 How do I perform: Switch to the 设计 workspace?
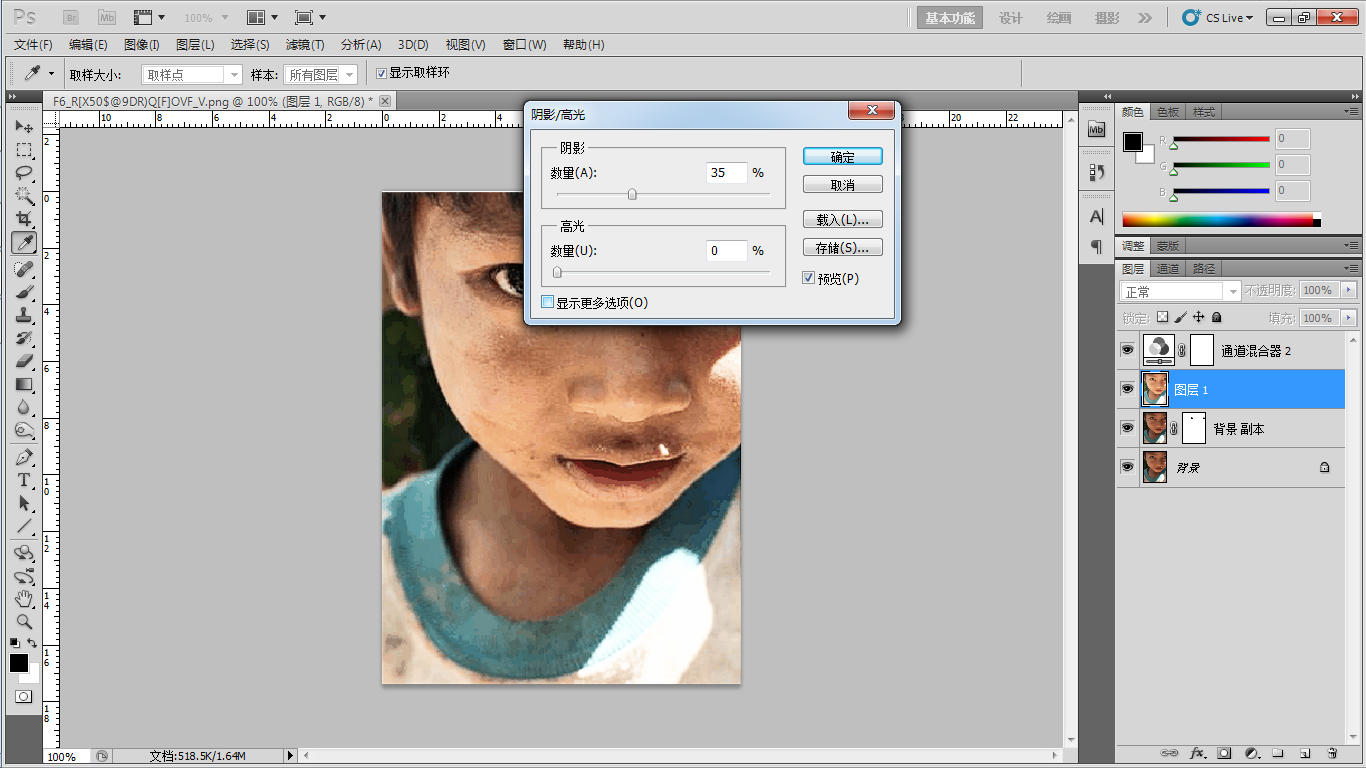point(1011,18)
